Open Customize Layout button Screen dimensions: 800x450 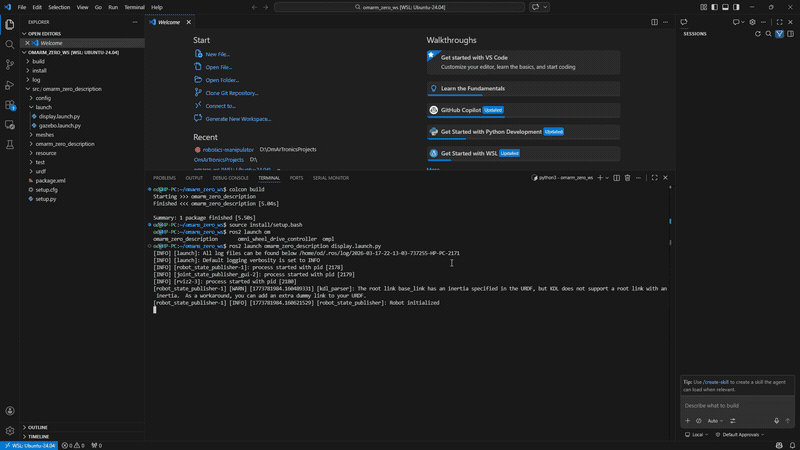tap(704, 7)
